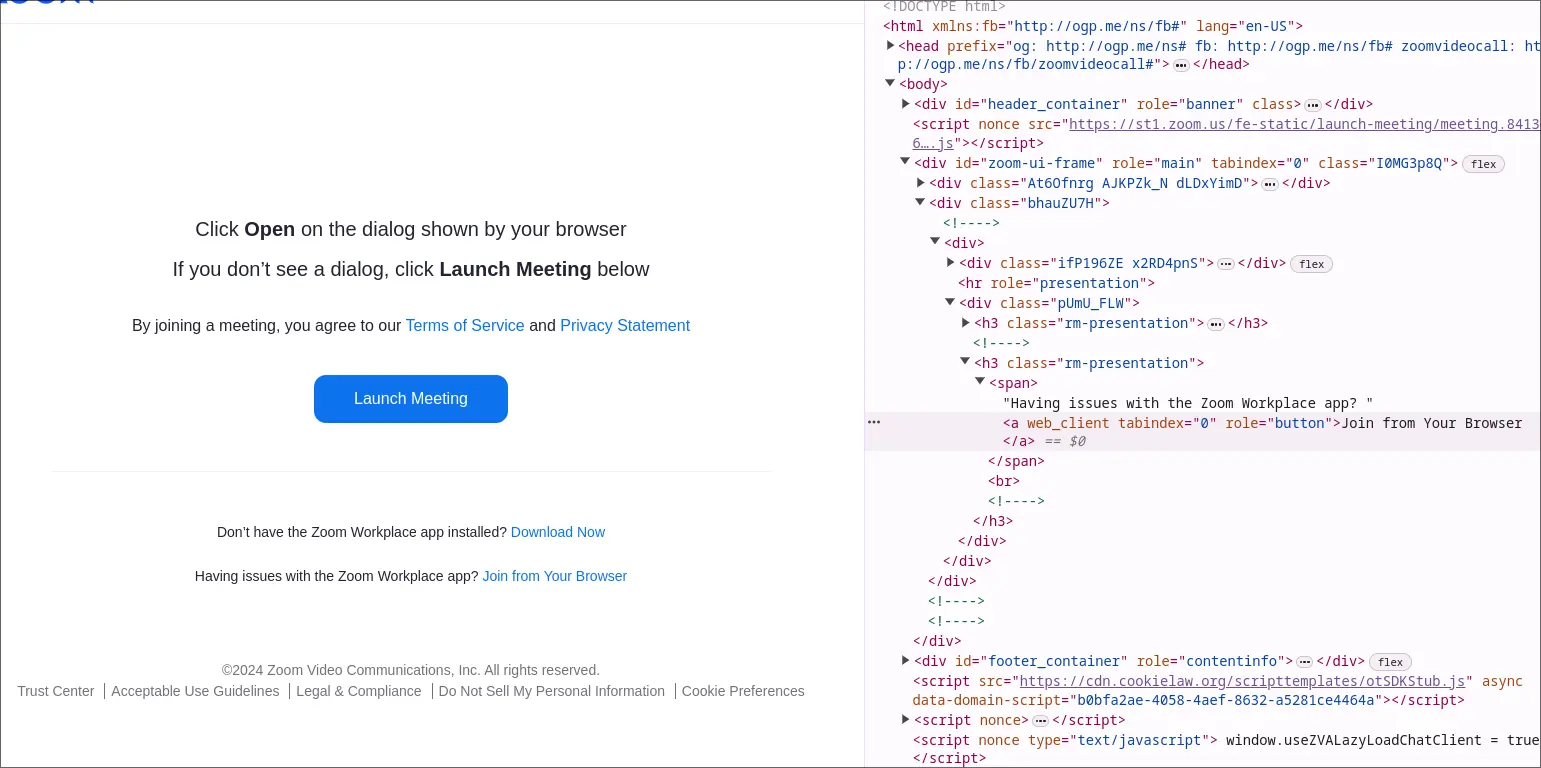The width and height of the screenshot is (1541, 768).
Task: Collapse the pUmU_FLW div node
Action: [950, 303]
